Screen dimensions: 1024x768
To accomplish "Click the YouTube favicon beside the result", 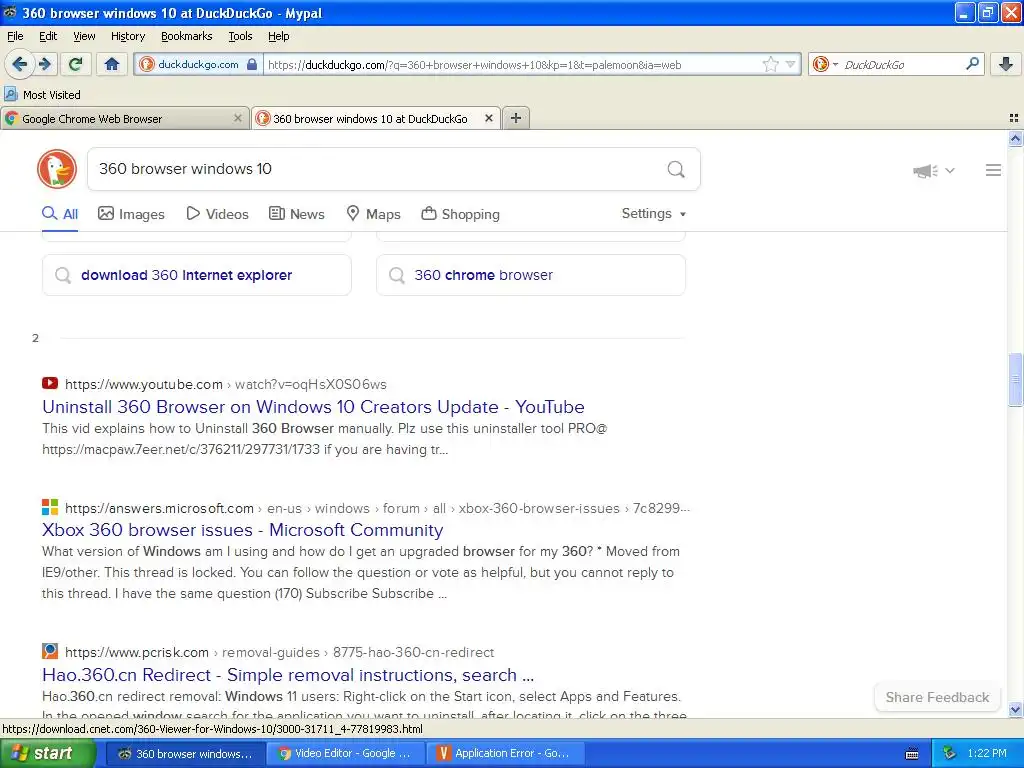I will coord(50,383).
